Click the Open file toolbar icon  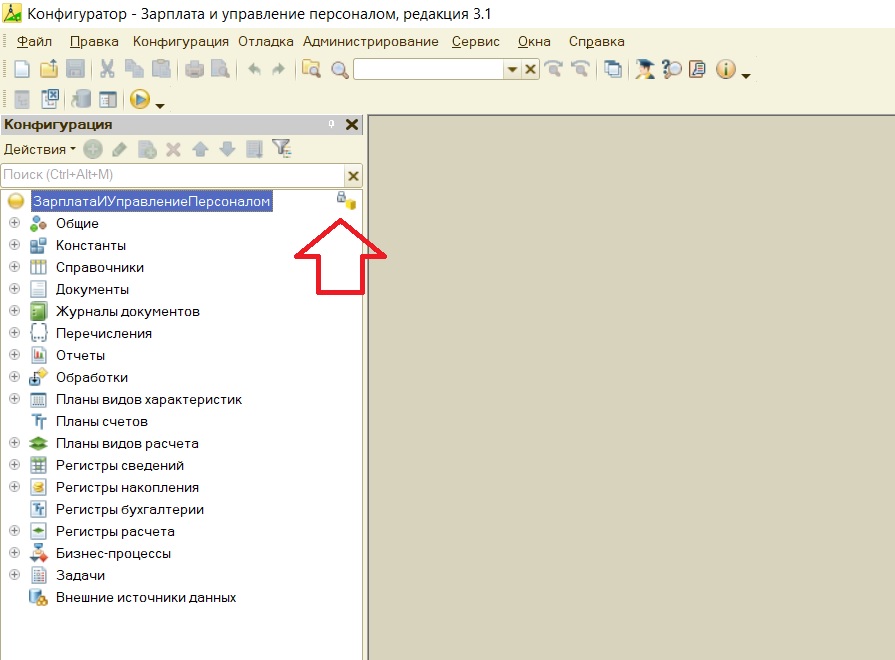pos(49,69)
